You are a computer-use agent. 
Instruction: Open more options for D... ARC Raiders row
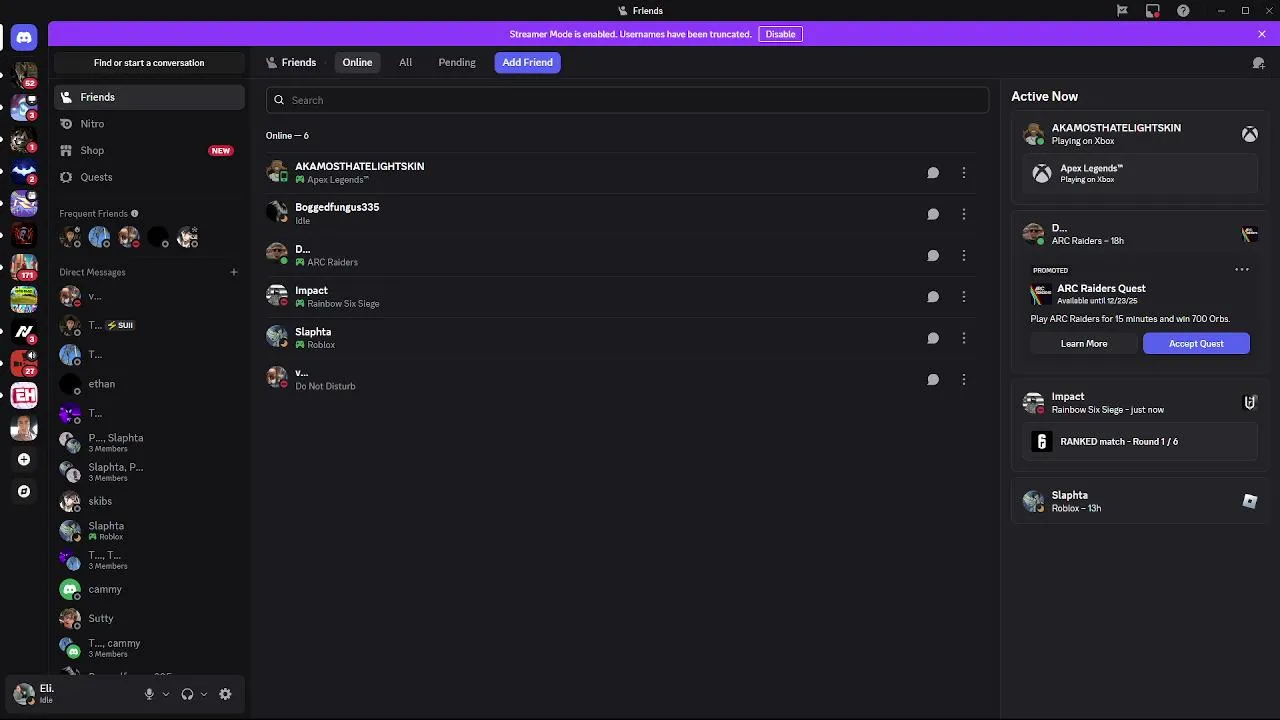[x=964, y=255]
